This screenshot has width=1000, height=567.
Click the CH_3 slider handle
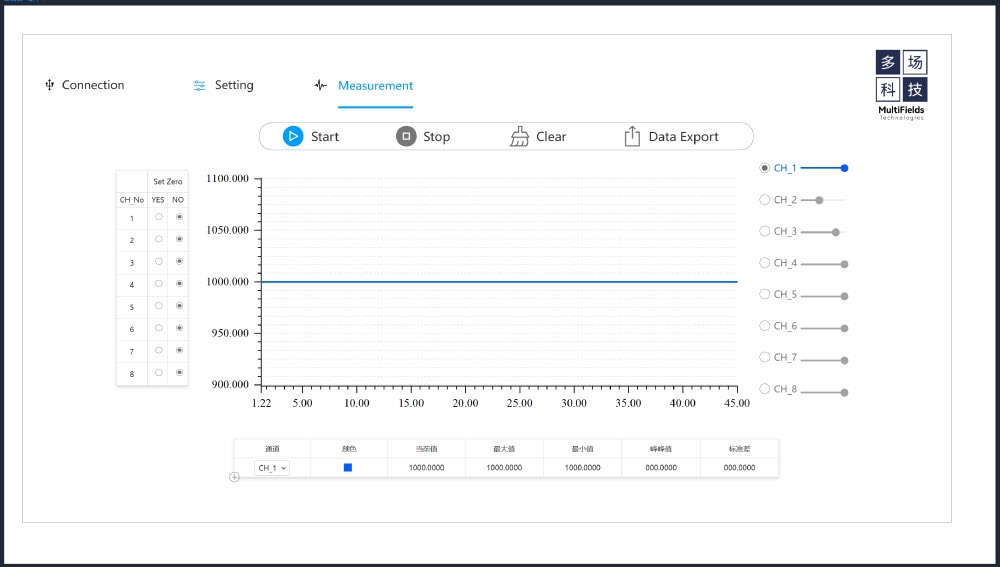pos(835,232)
